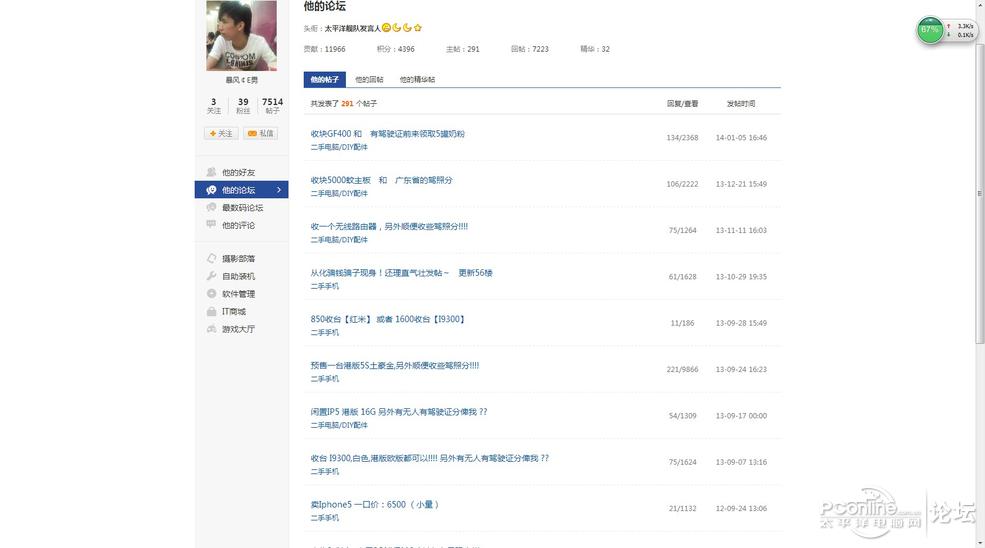Click the 共发表了 291 个帖子 summary
Screen dimensions: 985x548
pos(344,104)
